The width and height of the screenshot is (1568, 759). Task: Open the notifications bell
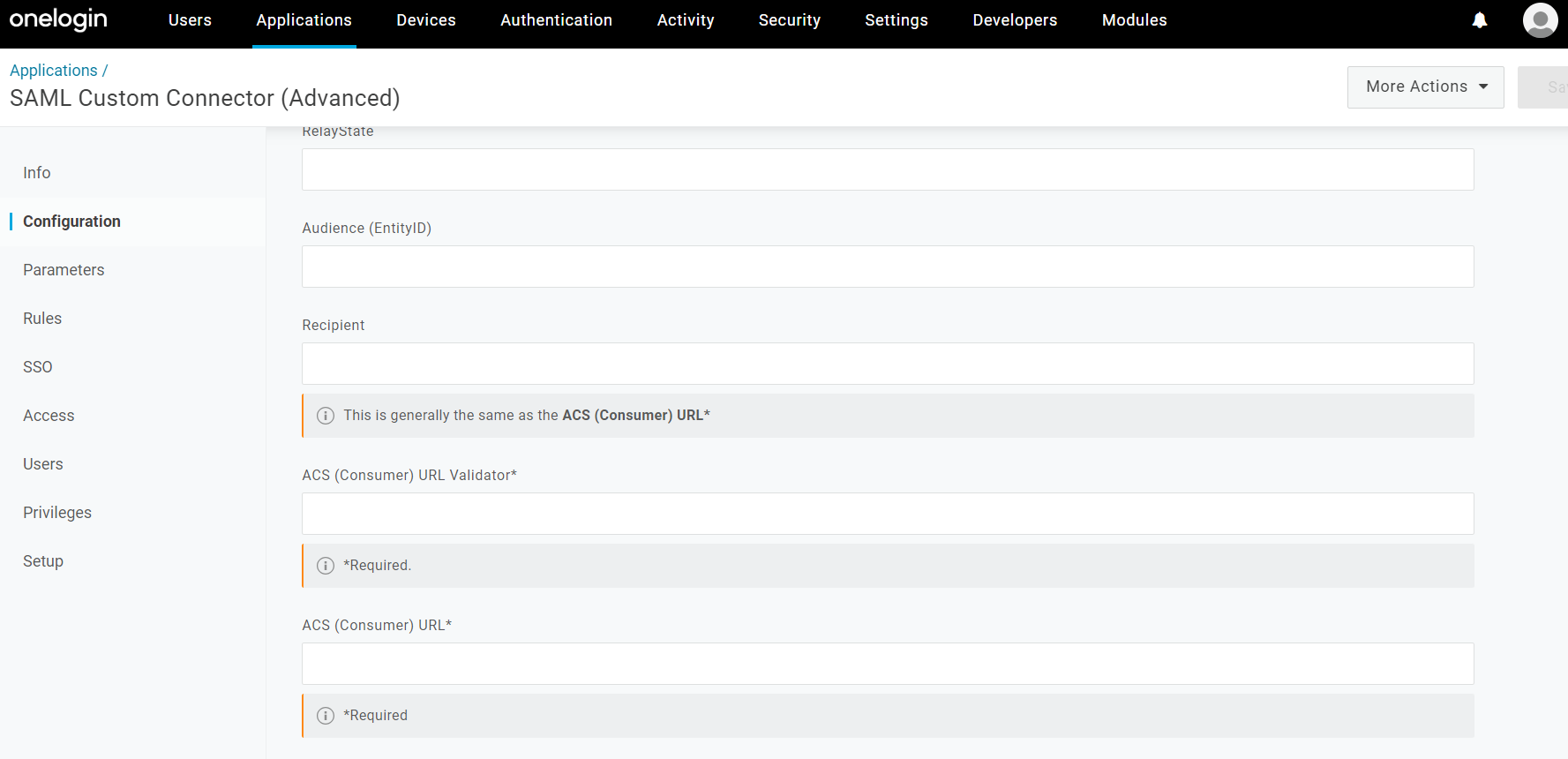[x=1480, y=20]
